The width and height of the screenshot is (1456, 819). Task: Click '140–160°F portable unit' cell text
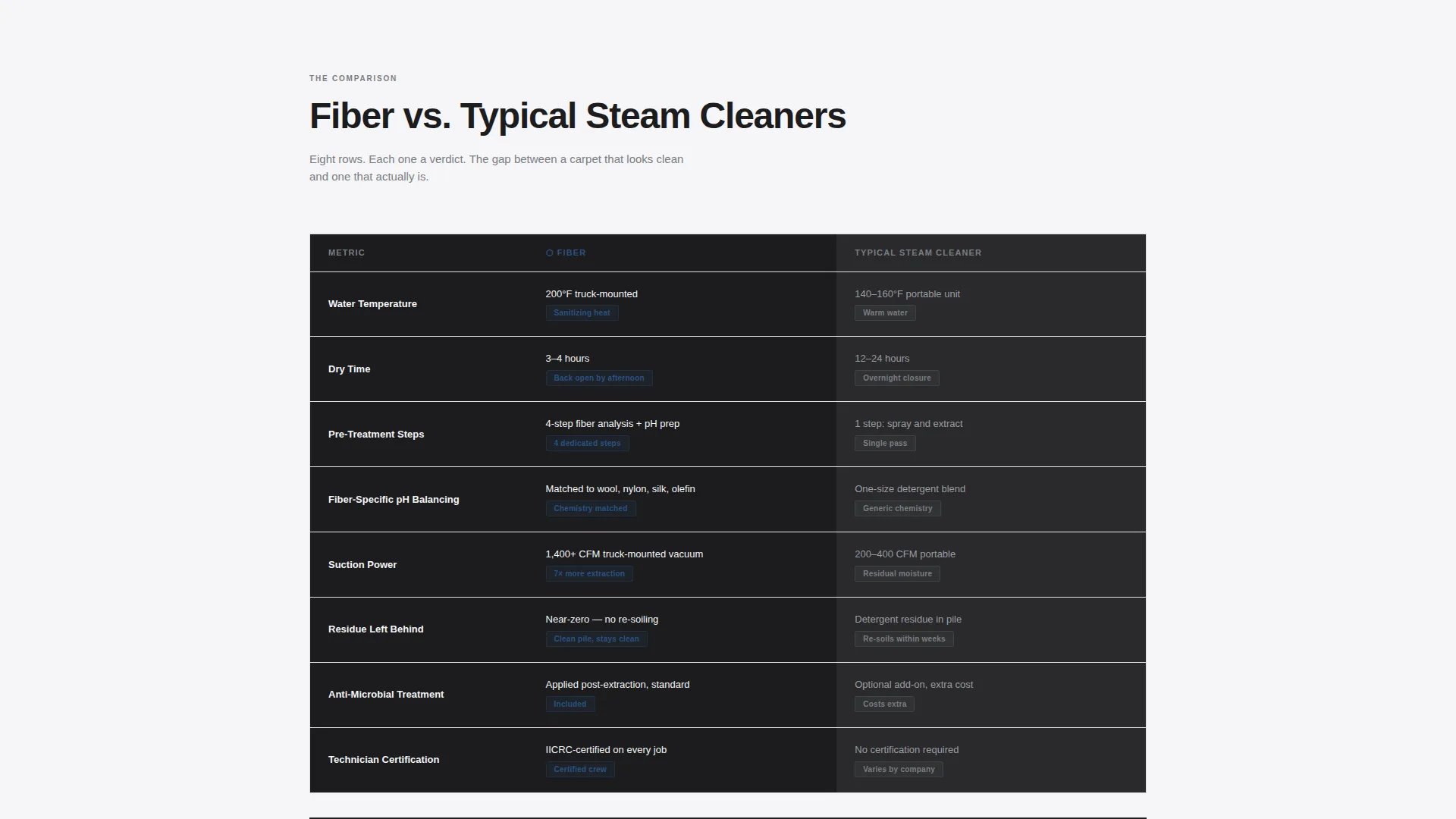coord(907,294)
